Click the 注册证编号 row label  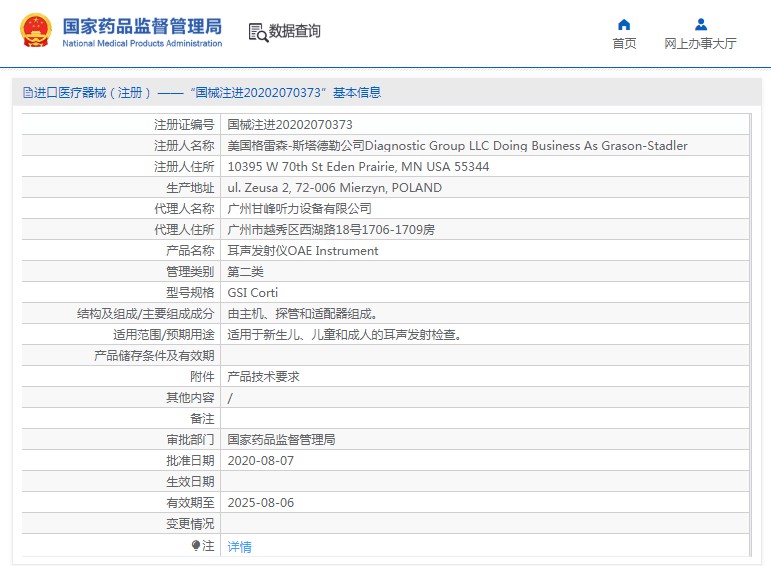point(184,125)
